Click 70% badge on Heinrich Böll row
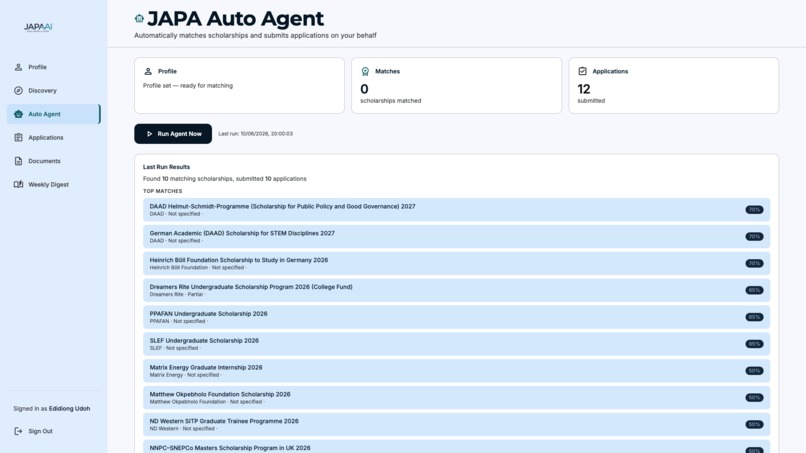 tap(754, 263)
